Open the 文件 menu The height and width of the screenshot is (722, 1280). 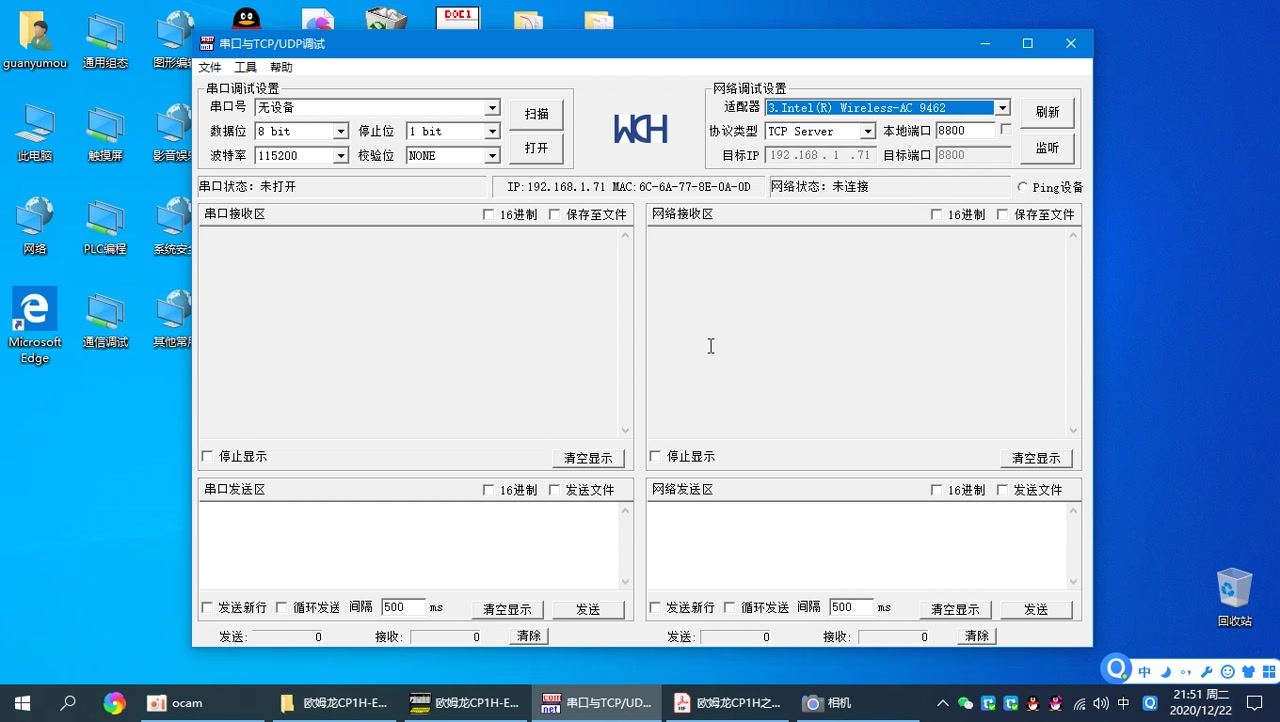210,67
